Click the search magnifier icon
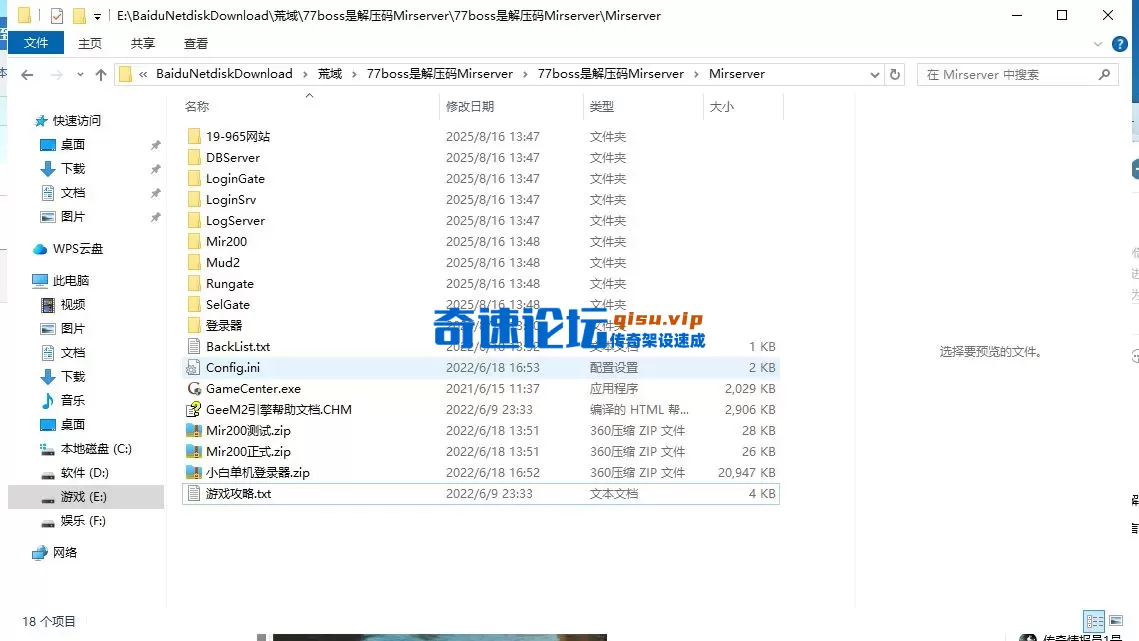Image resolution: width=1139 pixels, height=641 pixels. tap(1103, 74)
